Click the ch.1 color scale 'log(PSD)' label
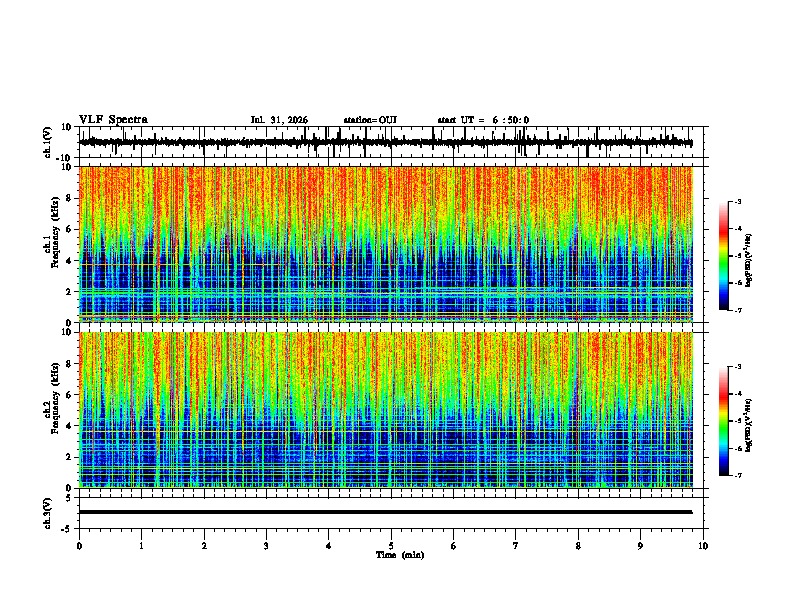Screen dimensions: 792x612 (x=749, y=260)
